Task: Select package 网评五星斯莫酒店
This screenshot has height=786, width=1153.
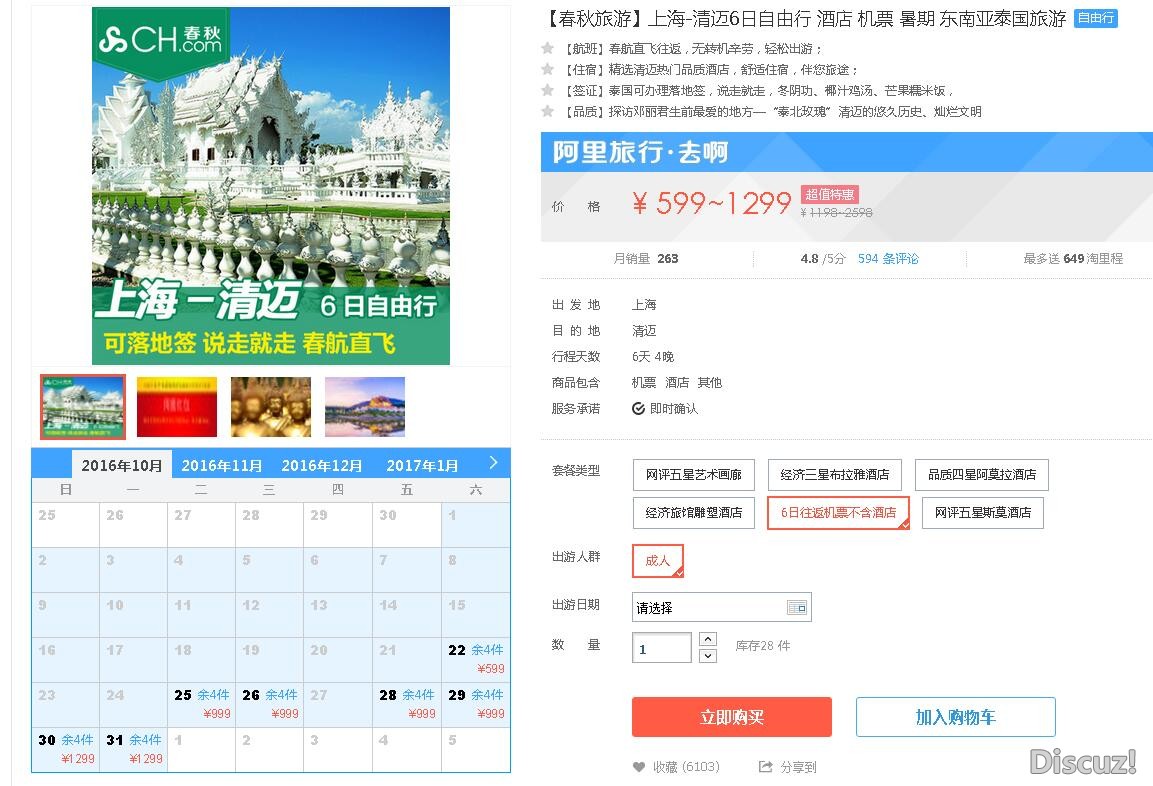Action: pyautogui.click(x=983, y=512)
